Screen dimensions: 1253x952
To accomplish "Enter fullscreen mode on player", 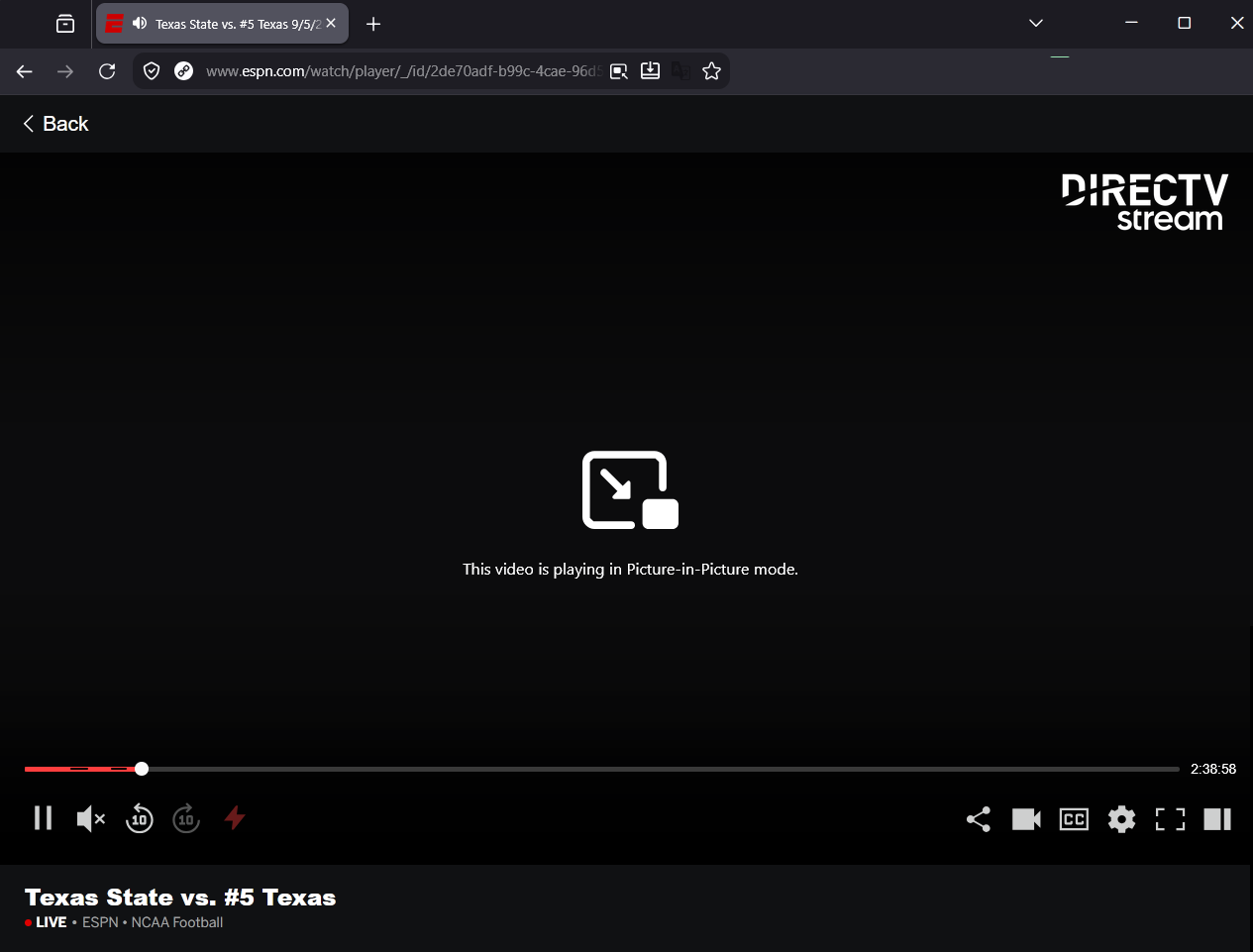I will 1170,819.
